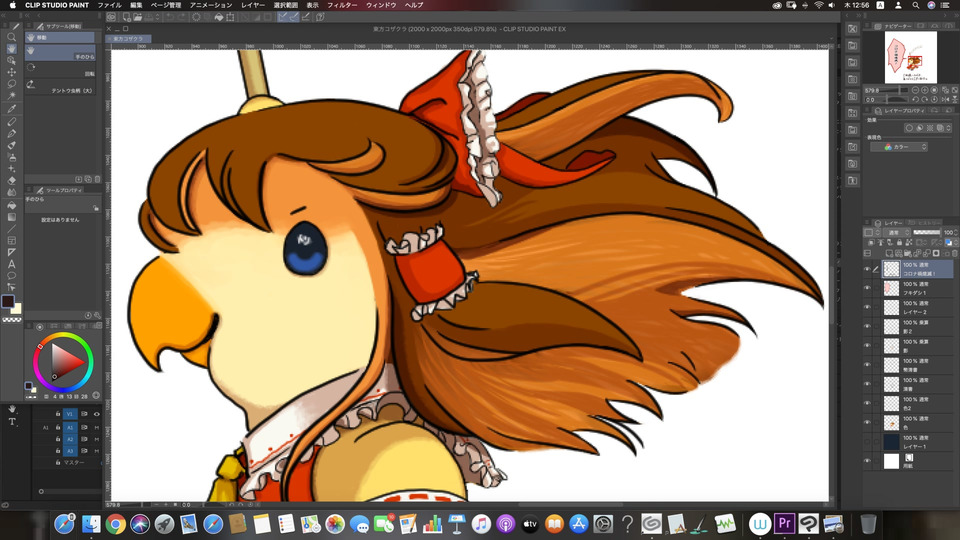The width and height of the screenshot is (960, 540).
Task: Open the Apple menu
Action: pos(12,5)
